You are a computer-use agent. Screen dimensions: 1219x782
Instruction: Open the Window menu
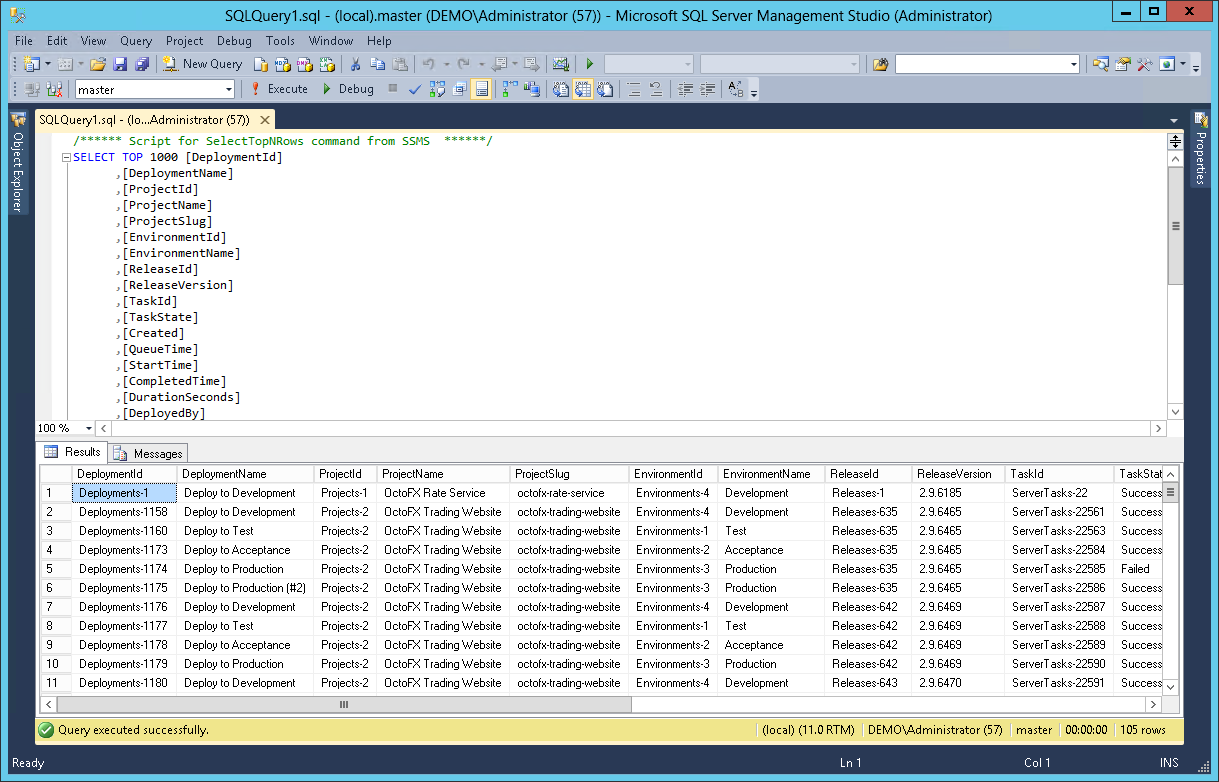(331, 41)
